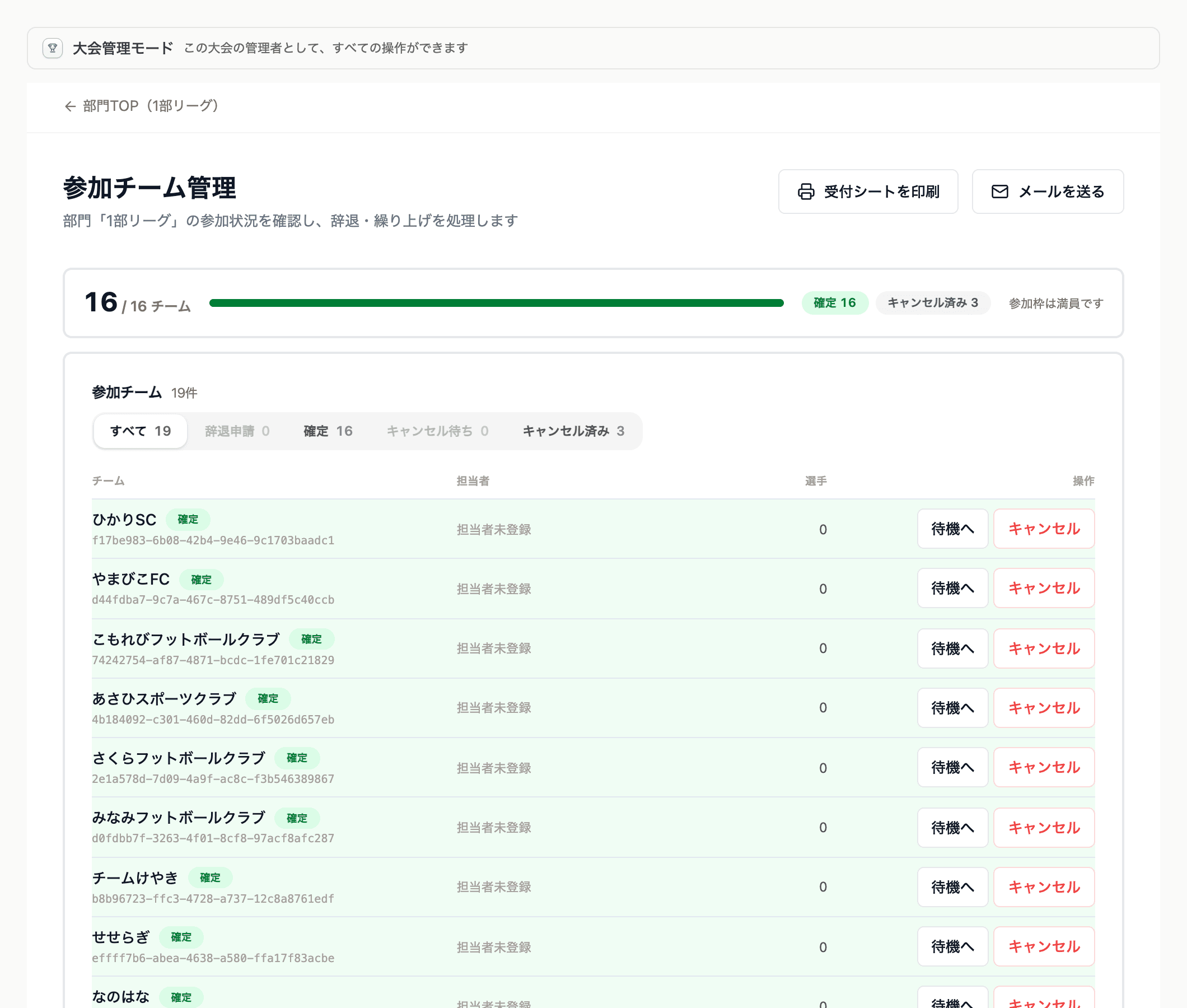1187x1008 pixels.
Task: Click the envelope icon in メールを送る
Action: [999, 192]
